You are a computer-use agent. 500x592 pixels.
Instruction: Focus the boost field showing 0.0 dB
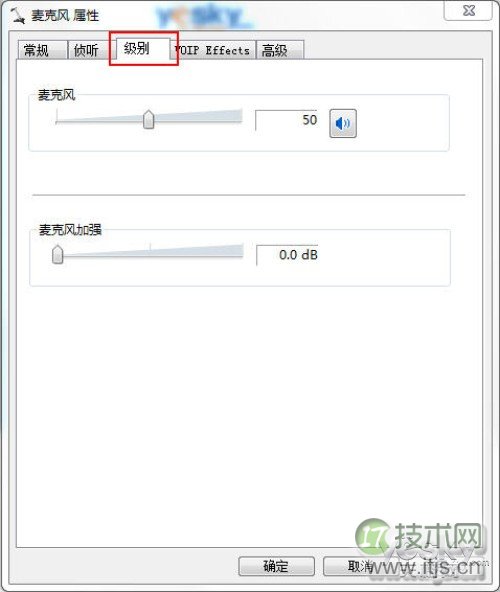click(287, 255)
